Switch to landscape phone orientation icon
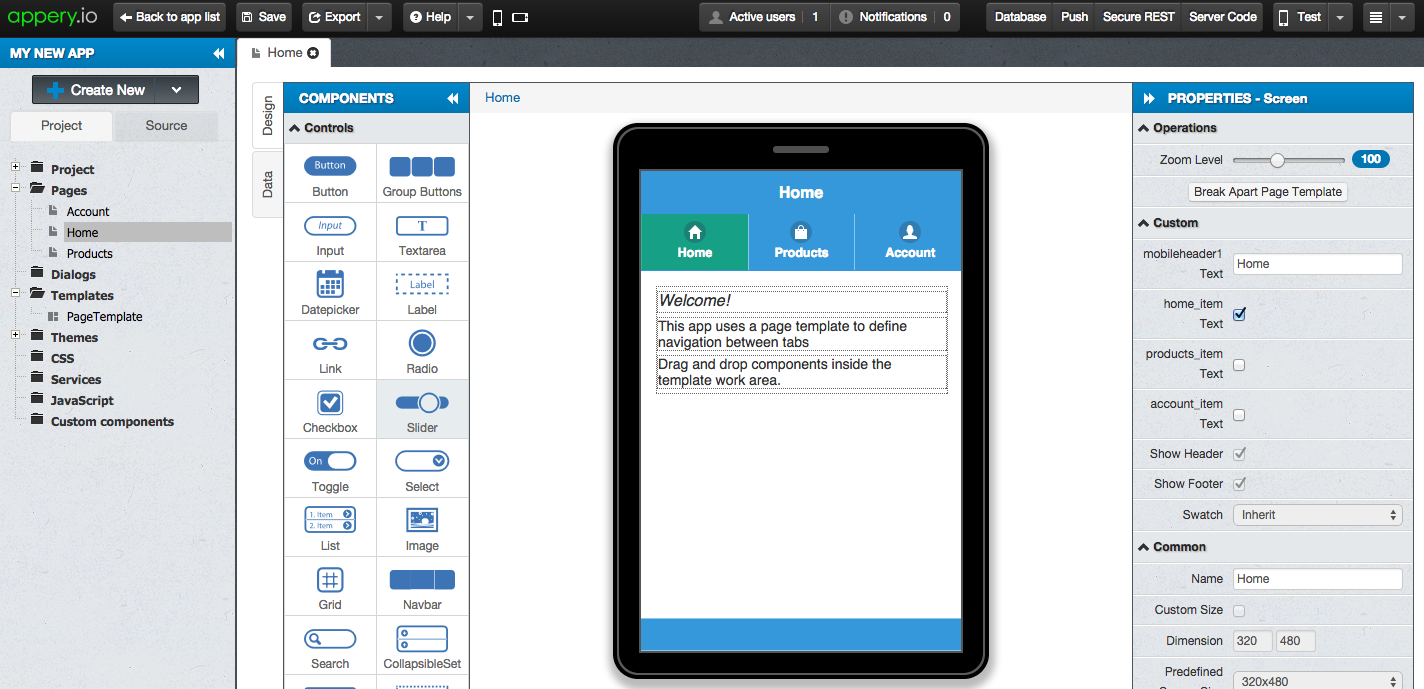 520,17
